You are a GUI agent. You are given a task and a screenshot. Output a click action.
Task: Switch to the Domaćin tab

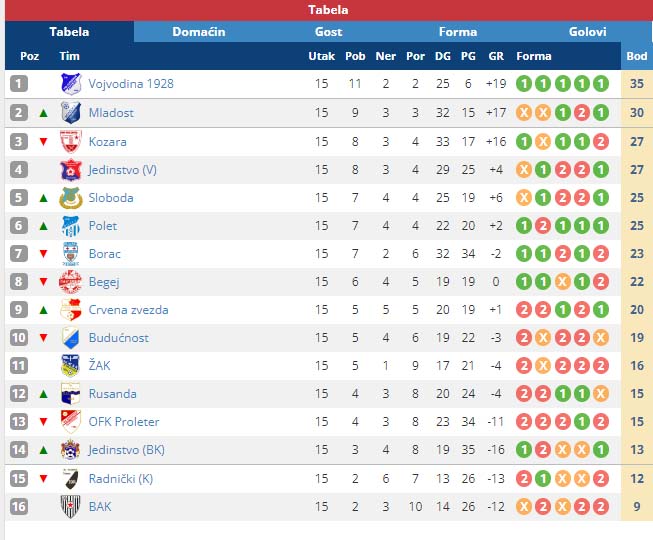(199, 32)
